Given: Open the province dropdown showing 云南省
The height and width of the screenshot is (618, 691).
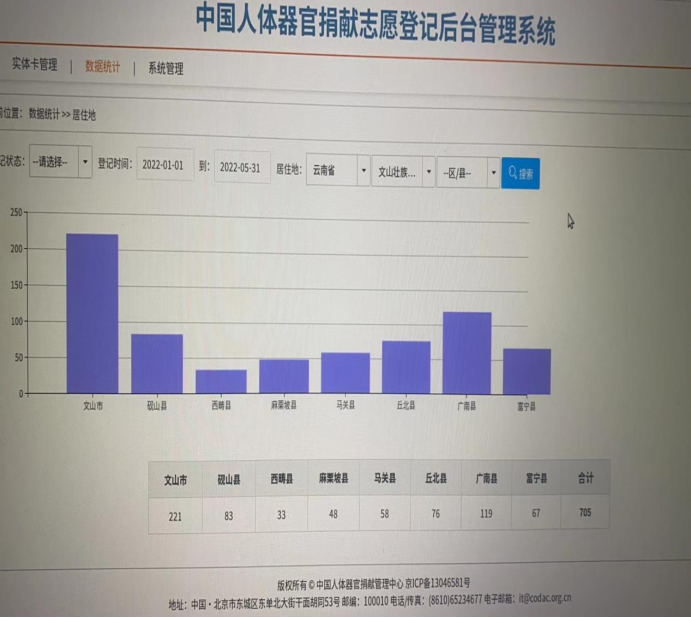Looking at the screenshot, I should [338, 170].
